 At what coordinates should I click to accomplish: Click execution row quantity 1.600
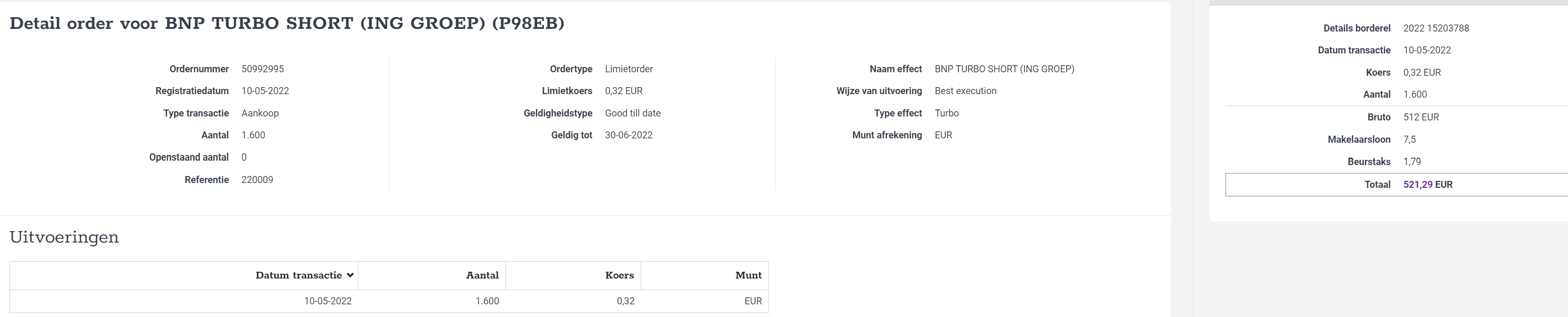(487, 301)
